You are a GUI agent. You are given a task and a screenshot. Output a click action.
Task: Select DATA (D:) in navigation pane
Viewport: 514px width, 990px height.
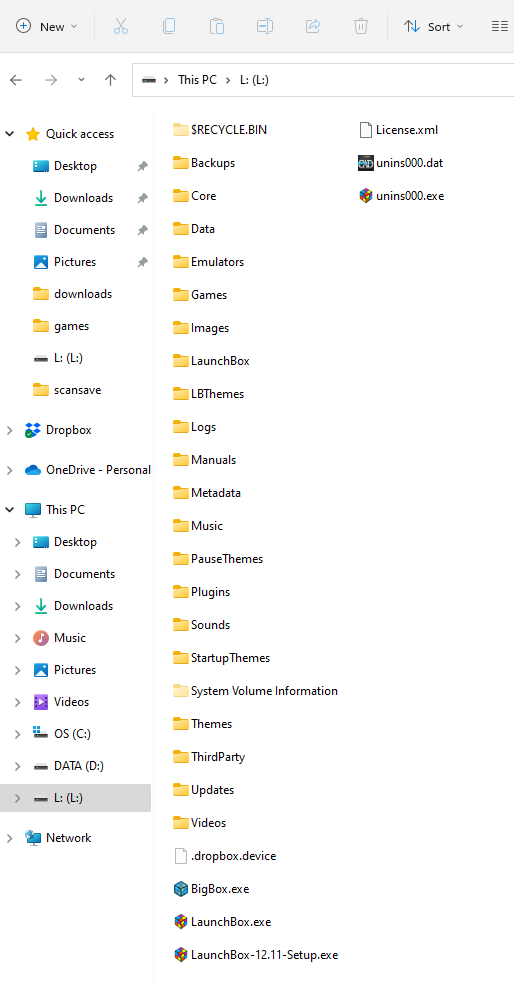pos(76,766)
